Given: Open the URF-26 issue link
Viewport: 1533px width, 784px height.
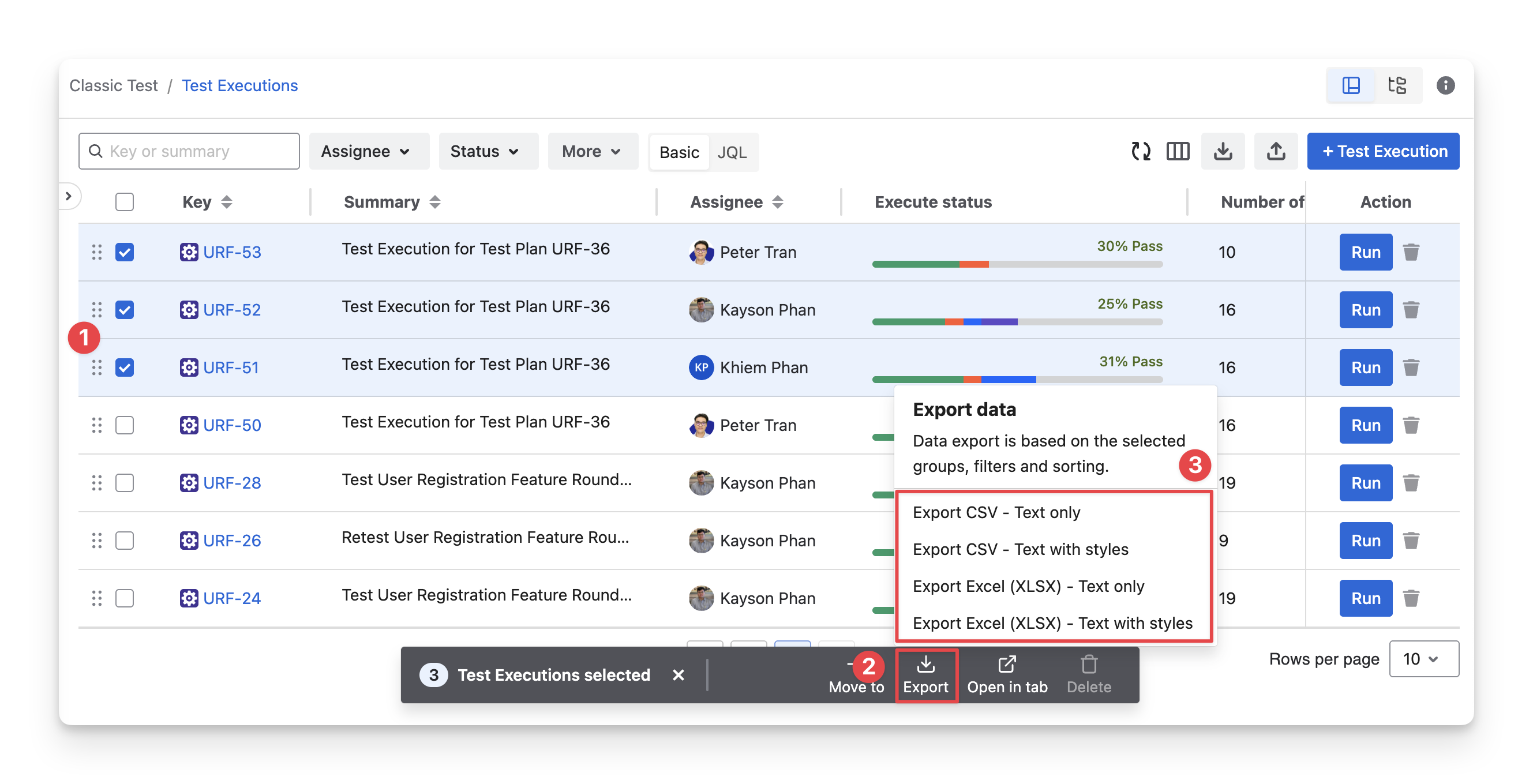Looking at the screenshot, I should 231,541.
